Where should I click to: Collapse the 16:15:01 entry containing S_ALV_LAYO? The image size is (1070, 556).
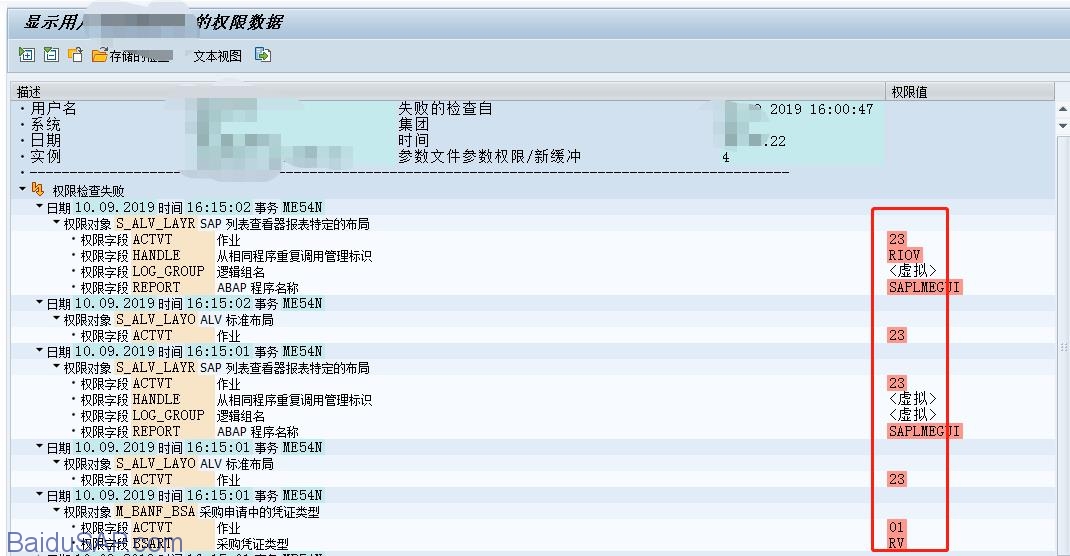[x=40, y=446]
